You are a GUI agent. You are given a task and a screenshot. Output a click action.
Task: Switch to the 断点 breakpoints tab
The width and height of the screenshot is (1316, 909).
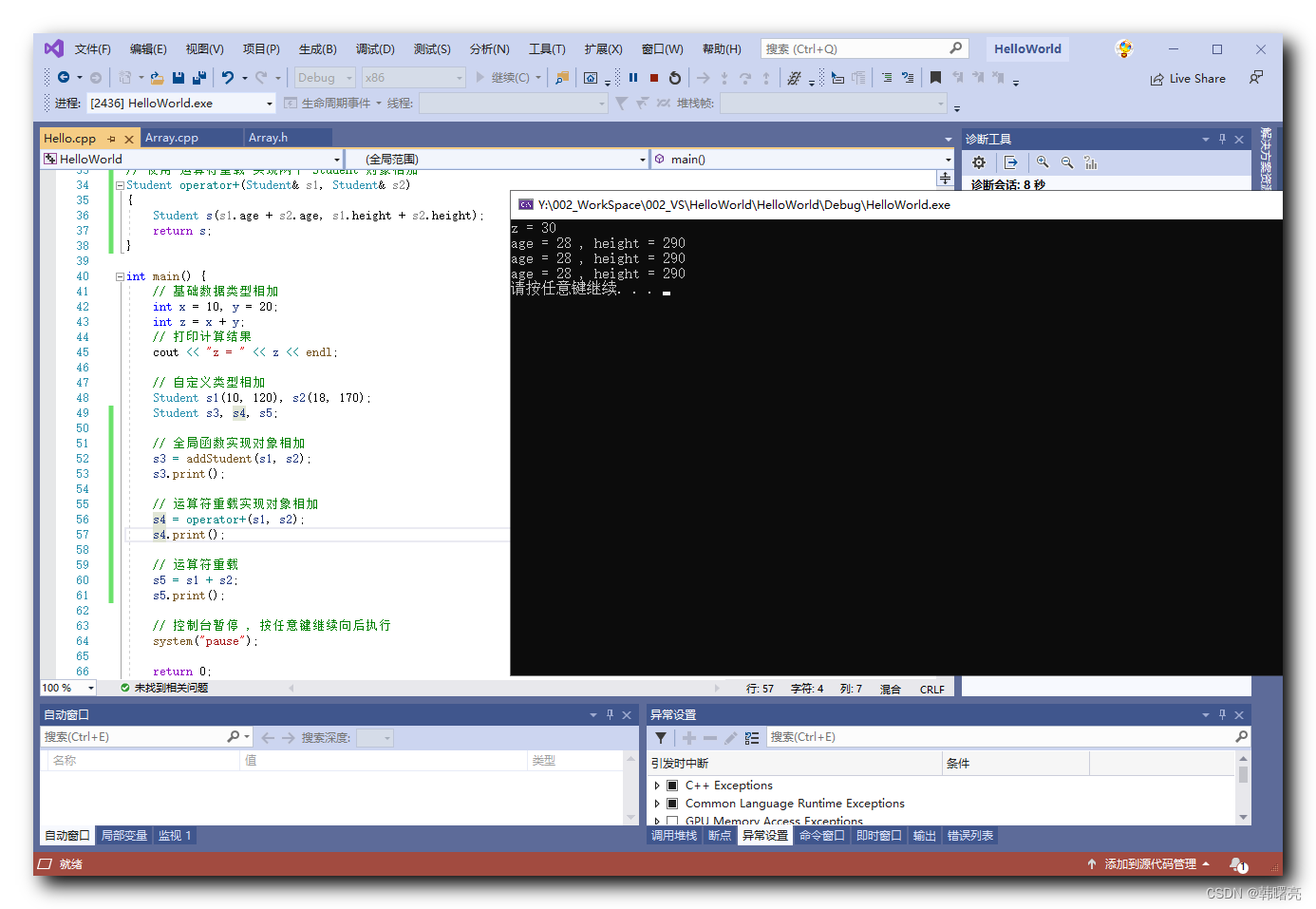pos(720,836)
